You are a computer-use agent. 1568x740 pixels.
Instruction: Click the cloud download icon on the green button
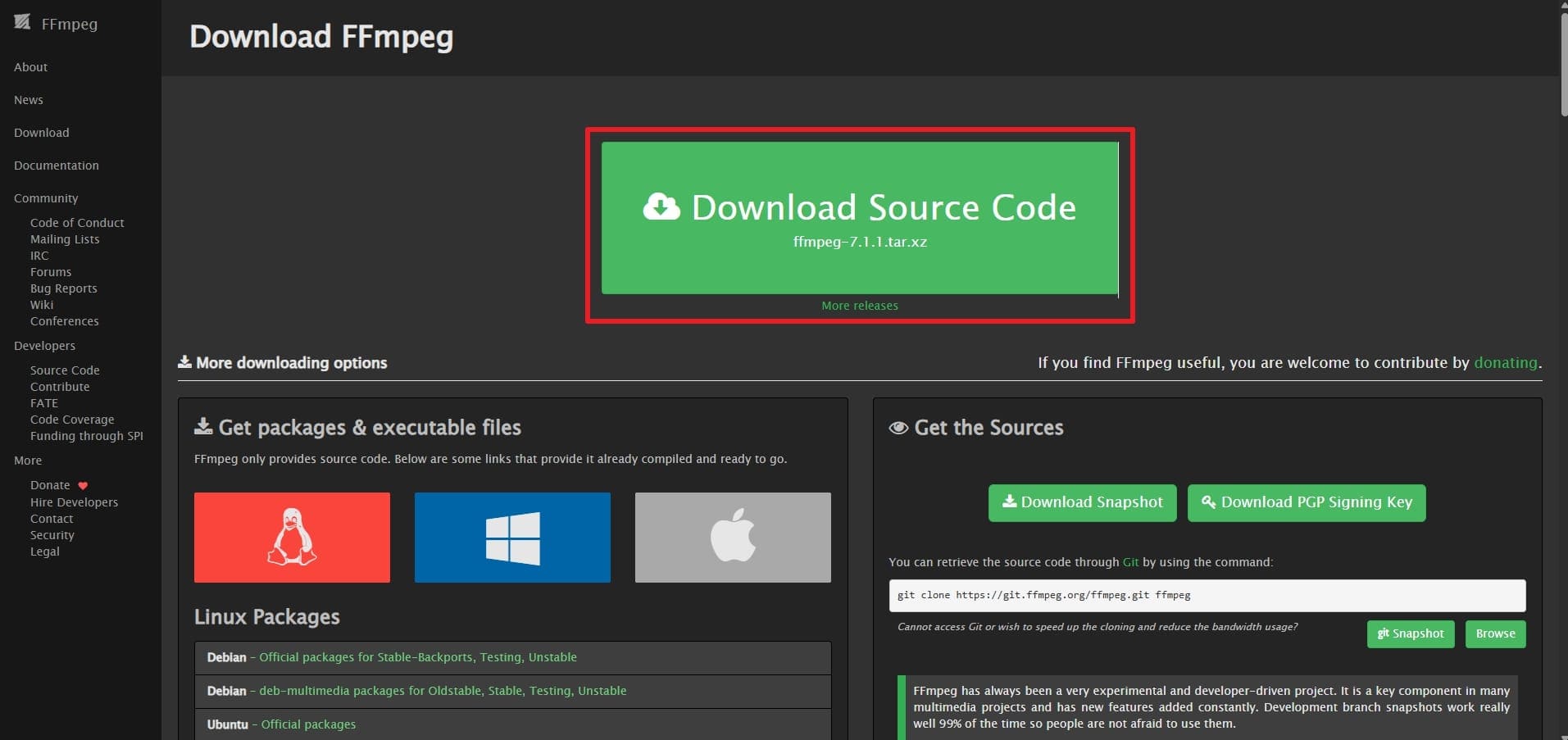click(662, 207)
